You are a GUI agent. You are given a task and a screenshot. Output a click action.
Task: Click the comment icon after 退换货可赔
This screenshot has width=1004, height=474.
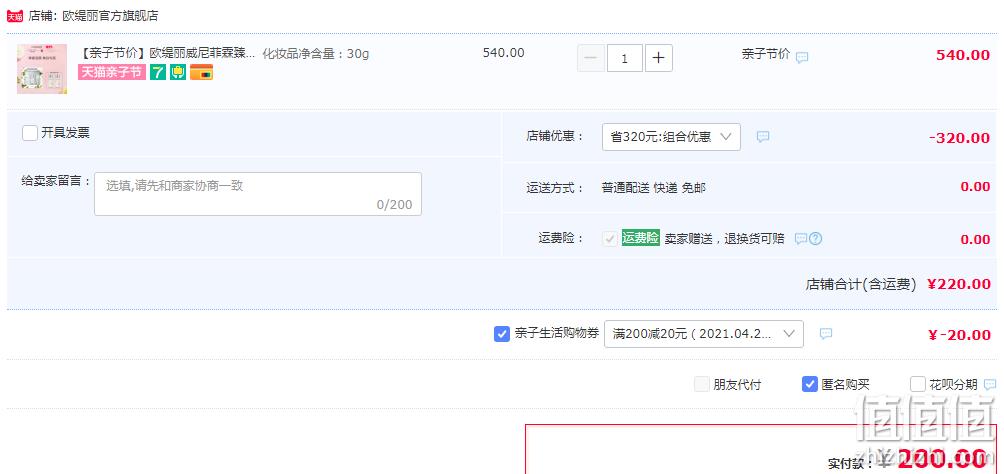800,239
